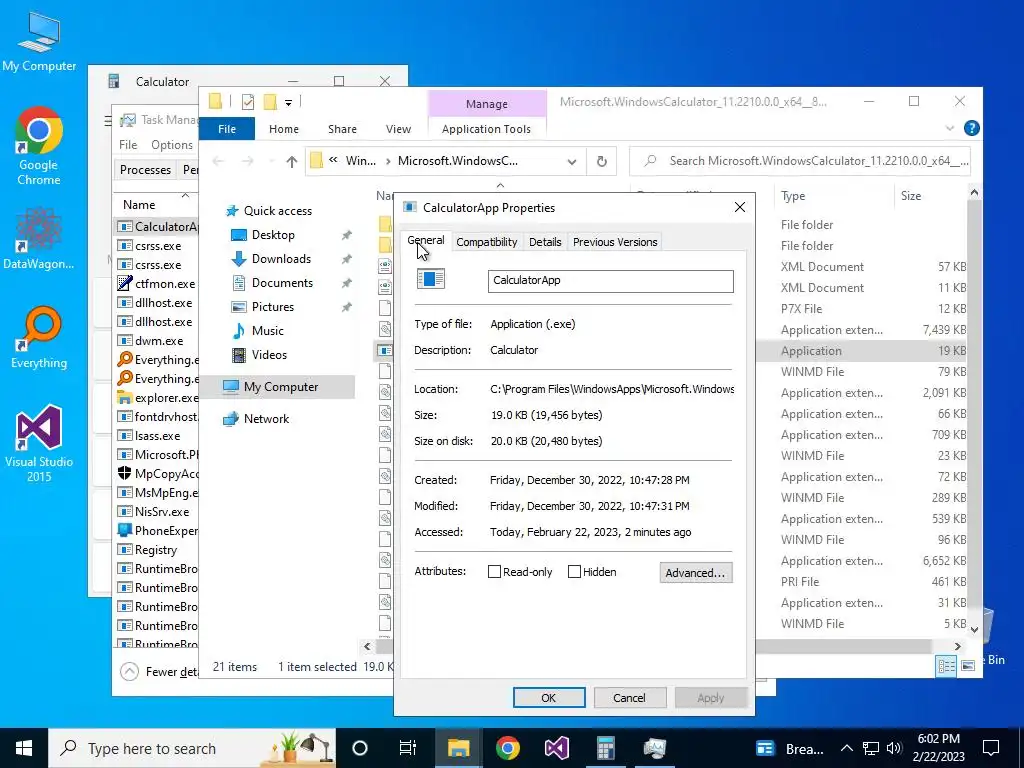Open Everything search desktop shortcut
The width and height of the screenshot is (1024, 768).
point(39,337)
